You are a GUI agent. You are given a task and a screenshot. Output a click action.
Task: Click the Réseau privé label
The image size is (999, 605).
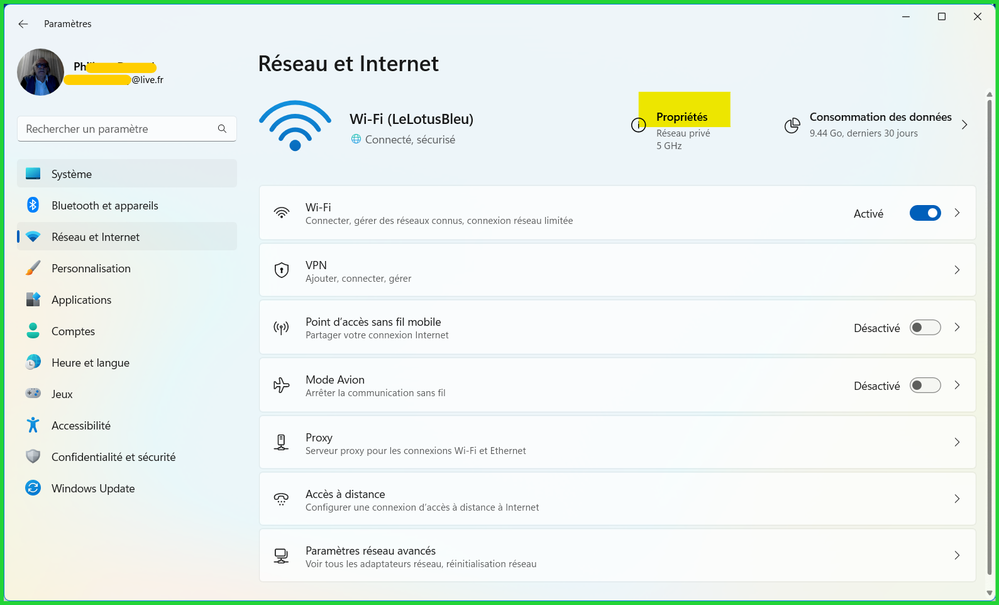click(683, 134)
